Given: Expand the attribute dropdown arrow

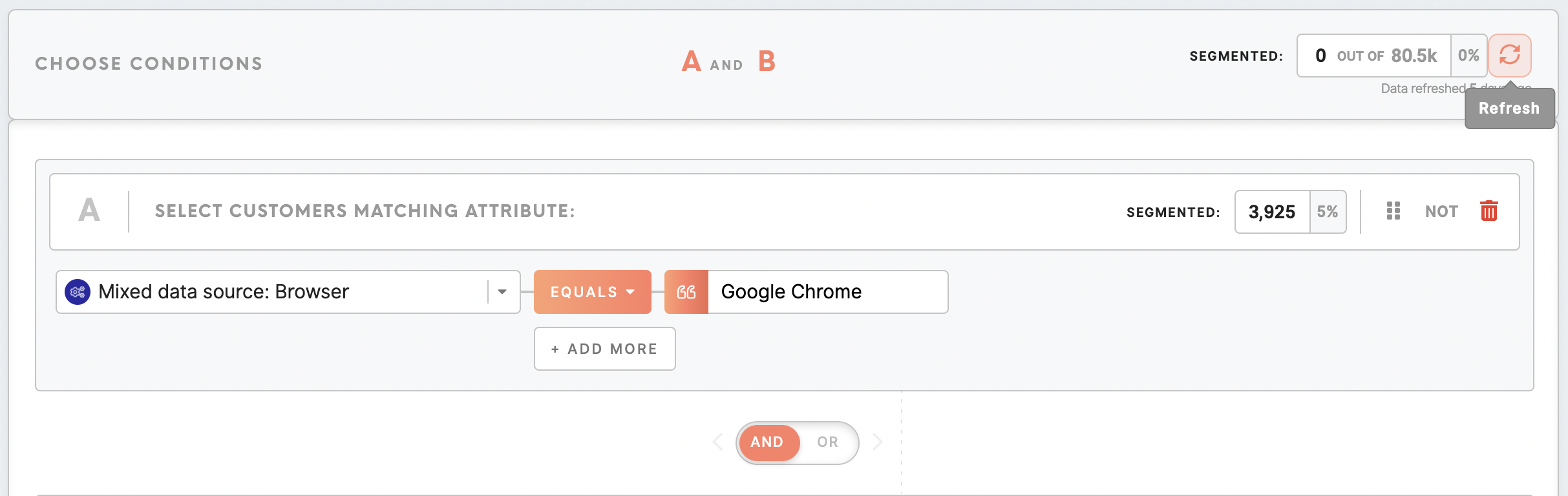Looking at the screenshot, I should point(502,292).
